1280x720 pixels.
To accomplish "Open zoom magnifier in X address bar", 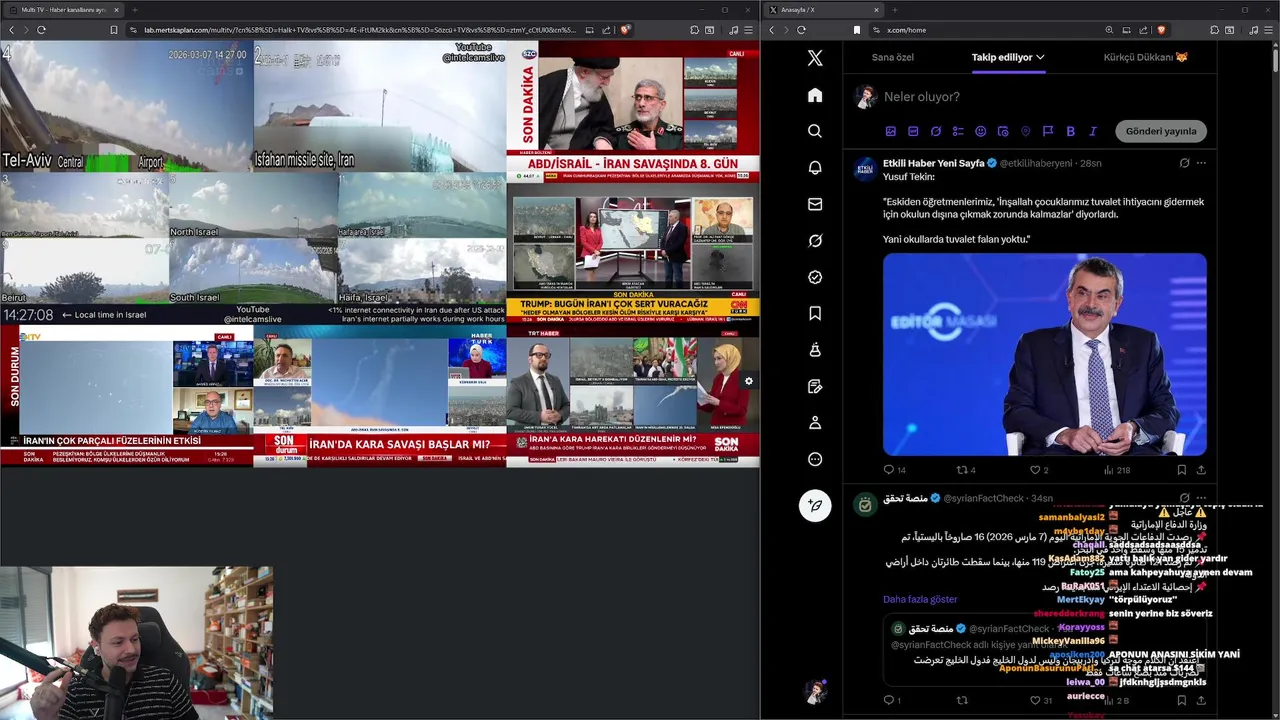I will click(1109, 30).
